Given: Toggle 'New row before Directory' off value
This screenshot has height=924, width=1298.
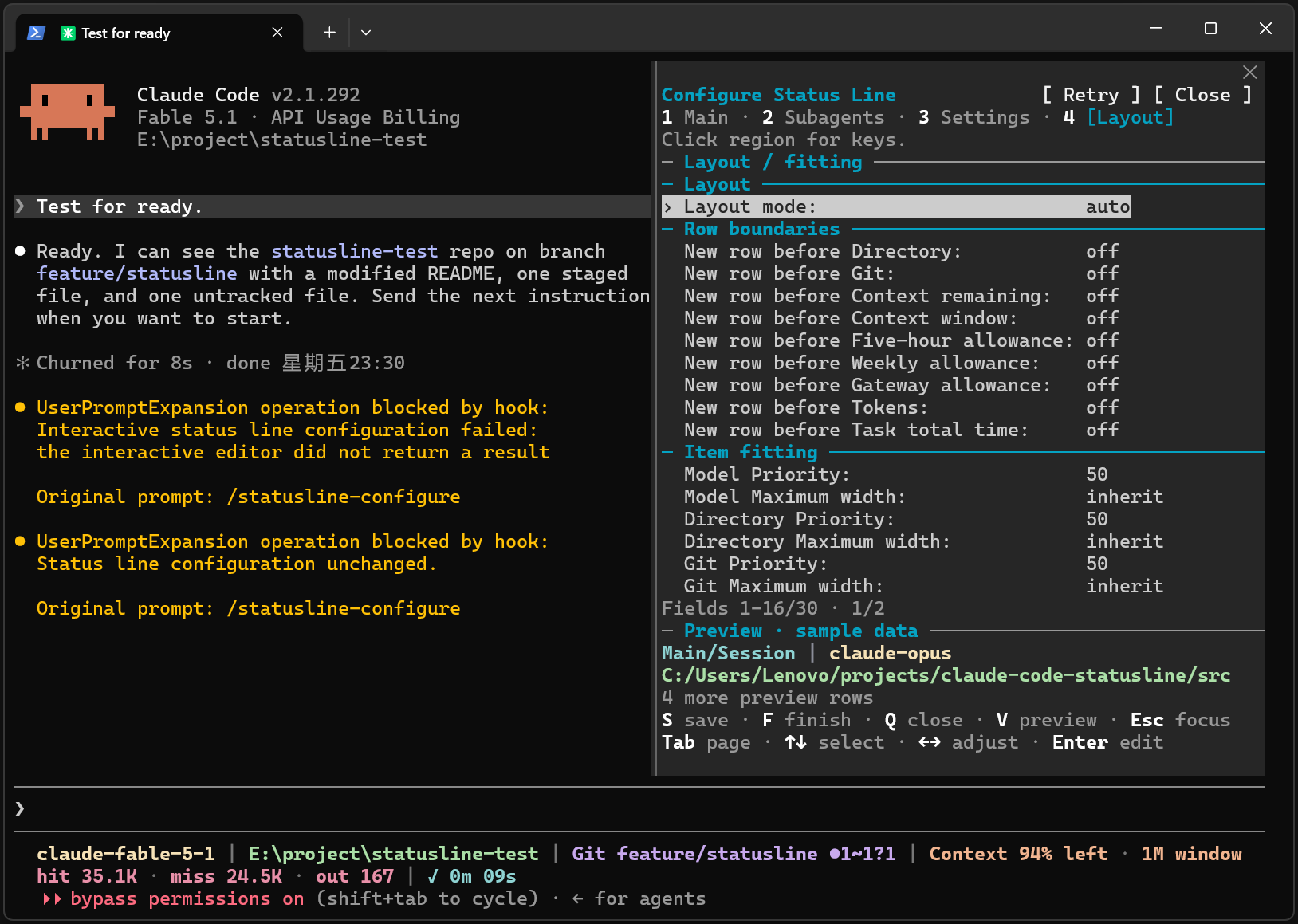Looking at the screenshot, I should [1103, 251].
